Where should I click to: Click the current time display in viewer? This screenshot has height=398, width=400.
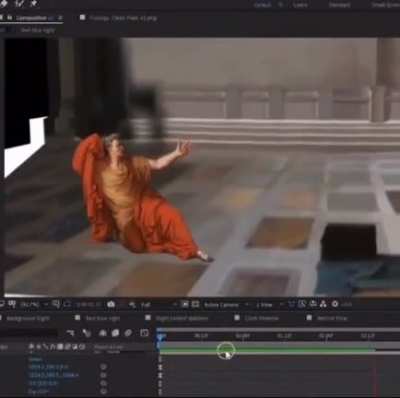click(x=88, y=304)
